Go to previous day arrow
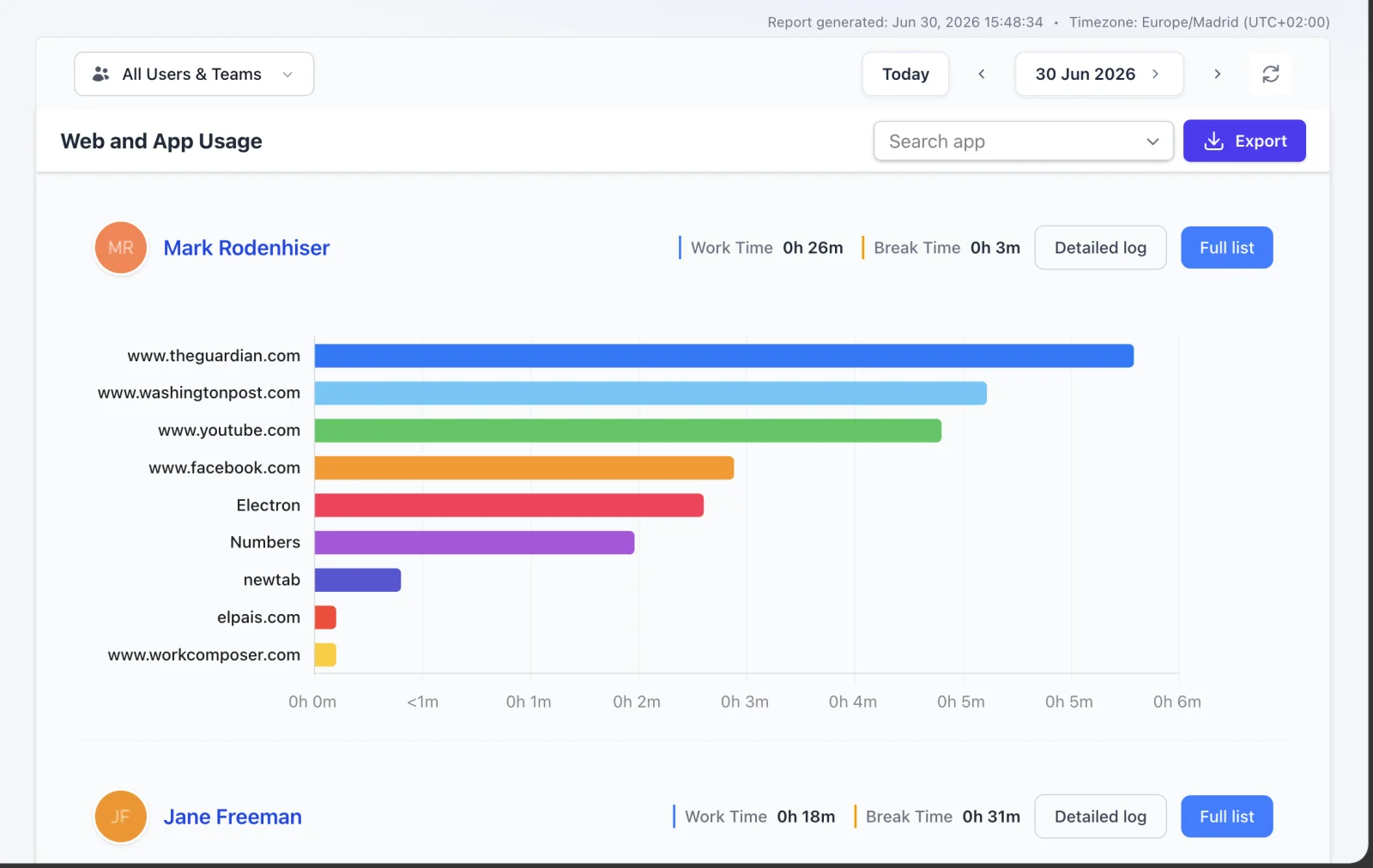Viewport: 1373px width, 868px height. pos(982,74)
